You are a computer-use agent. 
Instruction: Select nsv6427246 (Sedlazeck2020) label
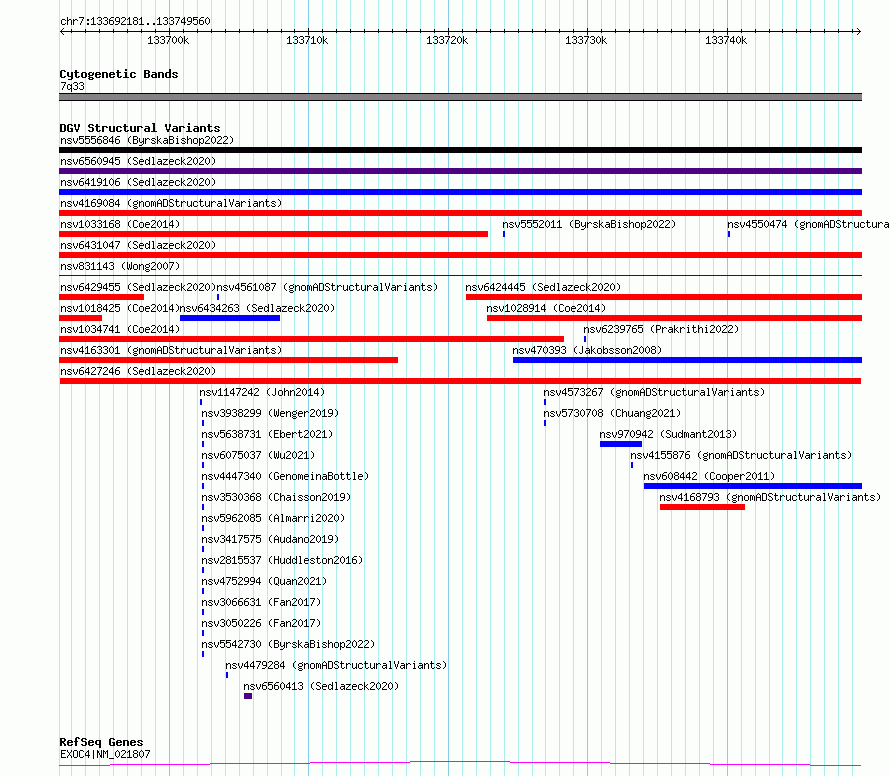click(x=138, y=371)
